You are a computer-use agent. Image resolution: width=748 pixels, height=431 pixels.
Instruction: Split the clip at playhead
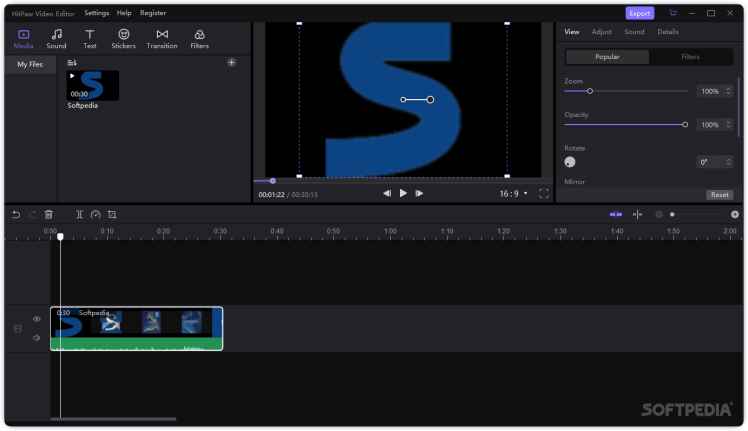(x=79, y=215)
